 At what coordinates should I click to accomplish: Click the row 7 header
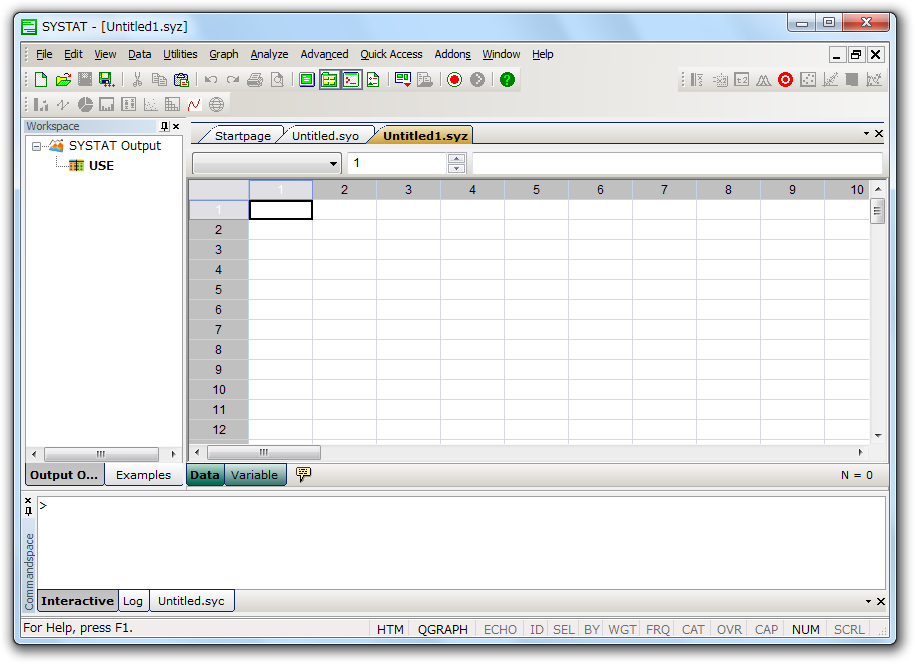[218, 330]
